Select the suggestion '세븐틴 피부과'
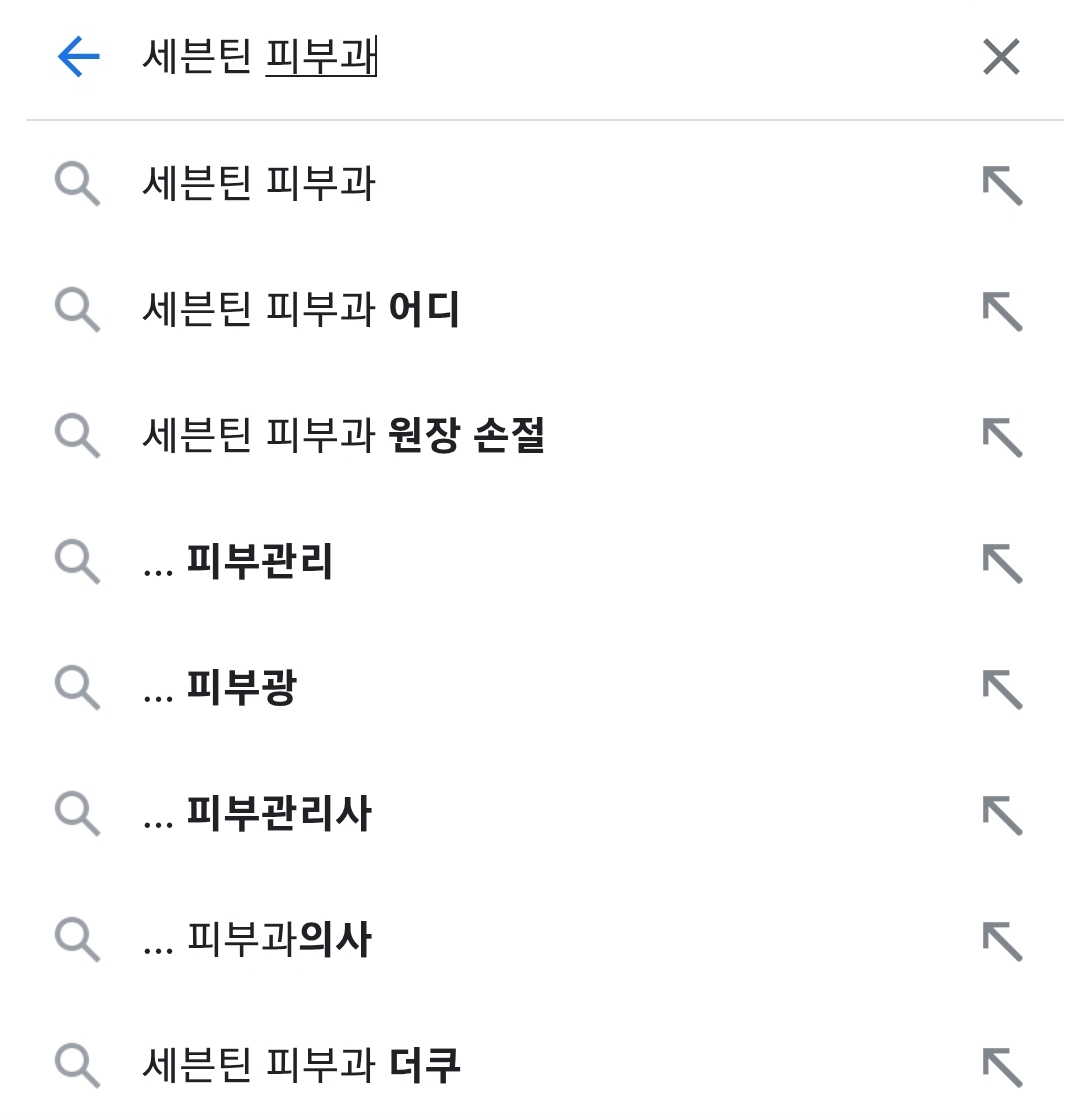 (x=259, y=185)
